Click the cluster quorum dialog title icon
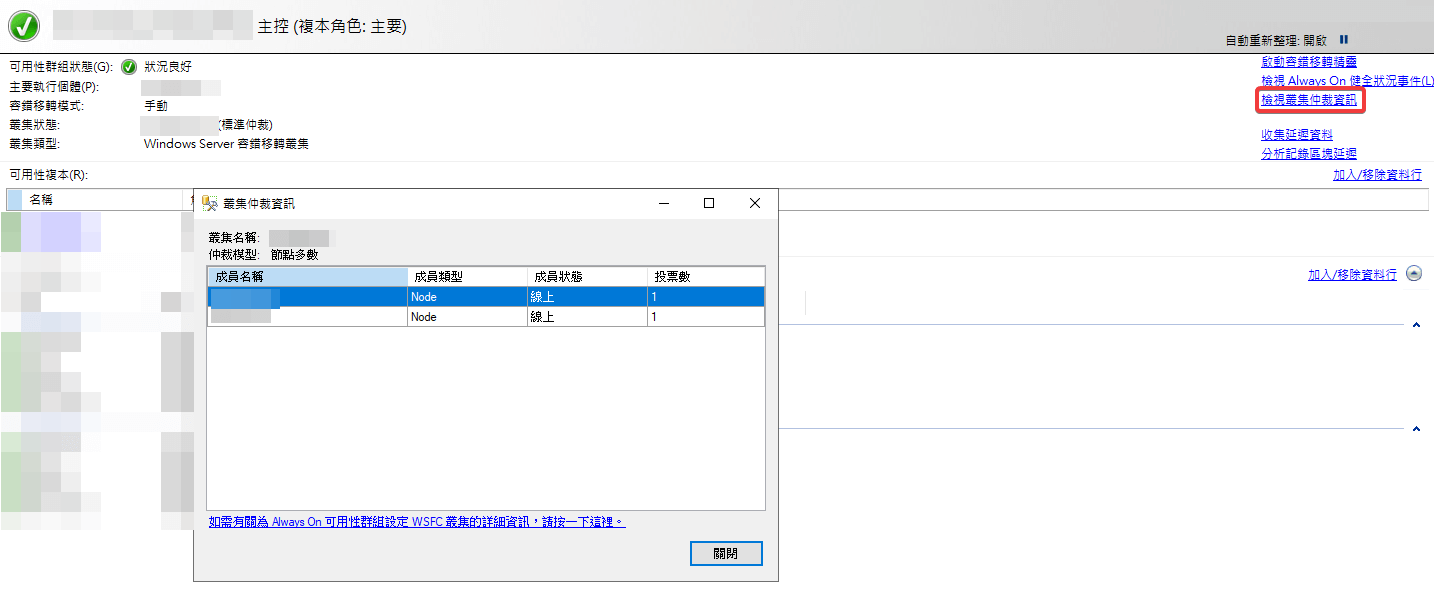This screenshot has width=1434, height=596. (x=210, y=203)
